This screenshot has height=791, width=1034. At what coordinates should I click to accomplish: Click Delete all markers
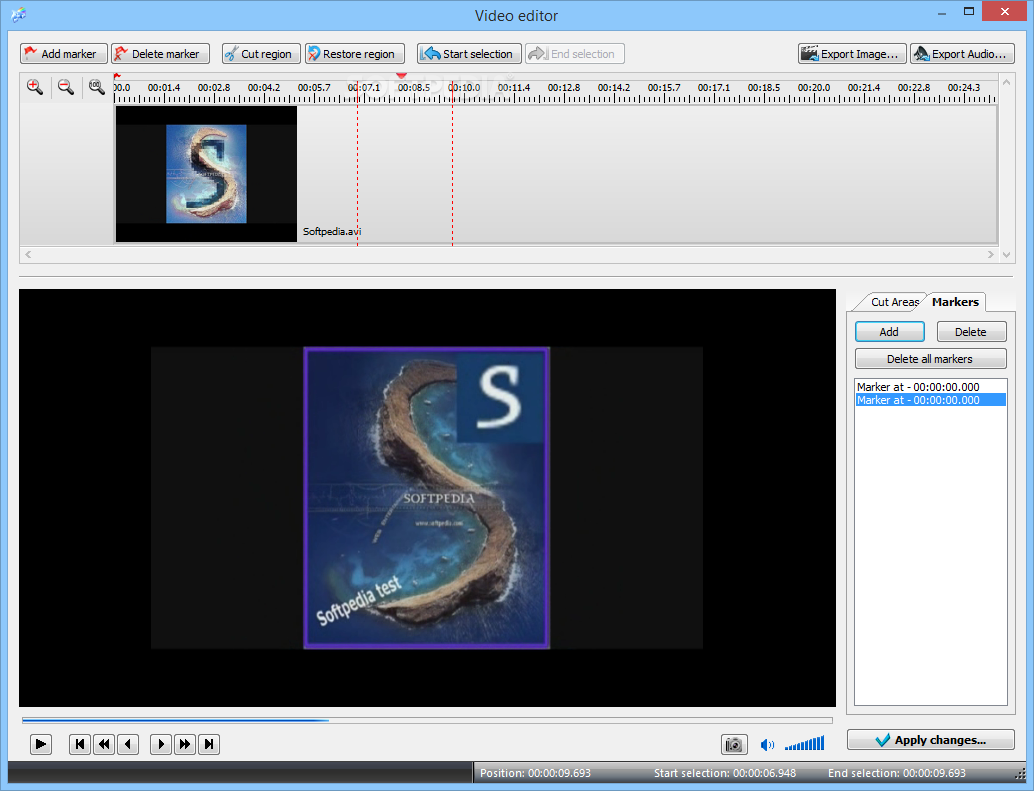[930, 359]
